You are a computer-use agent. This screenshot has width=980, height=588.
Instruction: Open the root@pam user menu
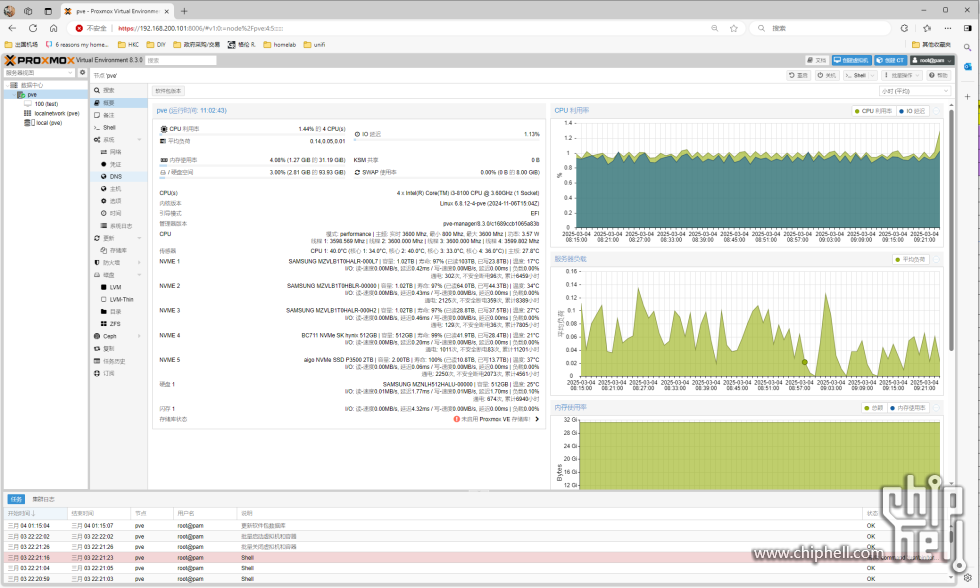[x=932, y=61]
